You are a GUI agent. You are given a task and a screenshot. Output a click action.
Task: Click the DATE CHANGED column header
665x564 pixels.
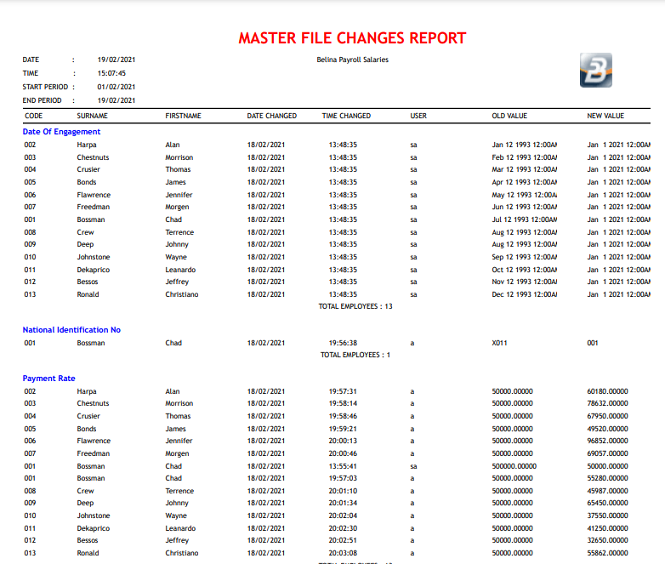point(272,116)
